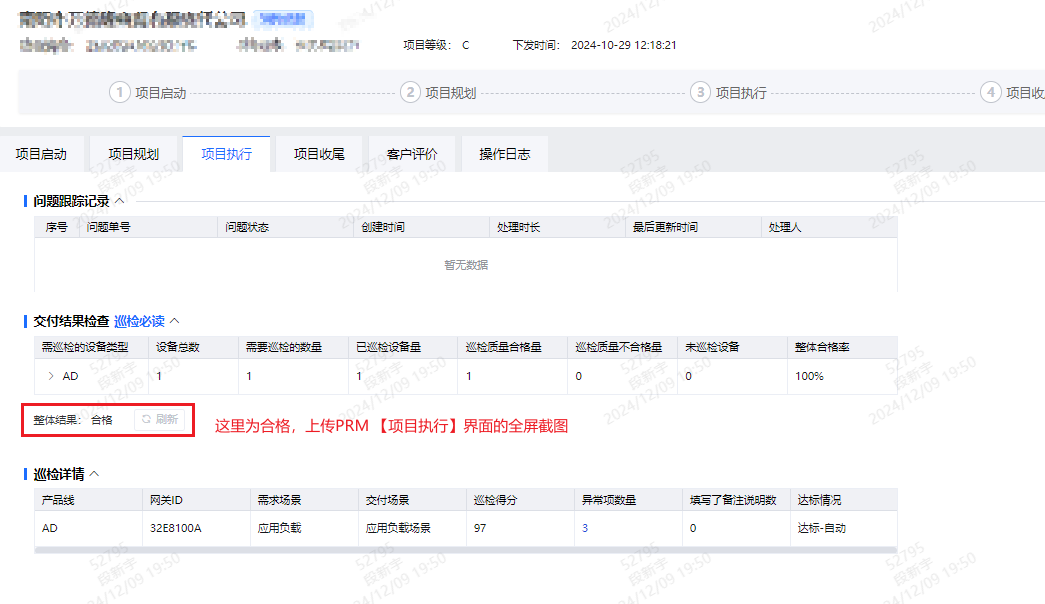Select the 项目执行 tab
Viewport: 1045px width, 604px height.
pyautogui.click(x=226, y=154)
